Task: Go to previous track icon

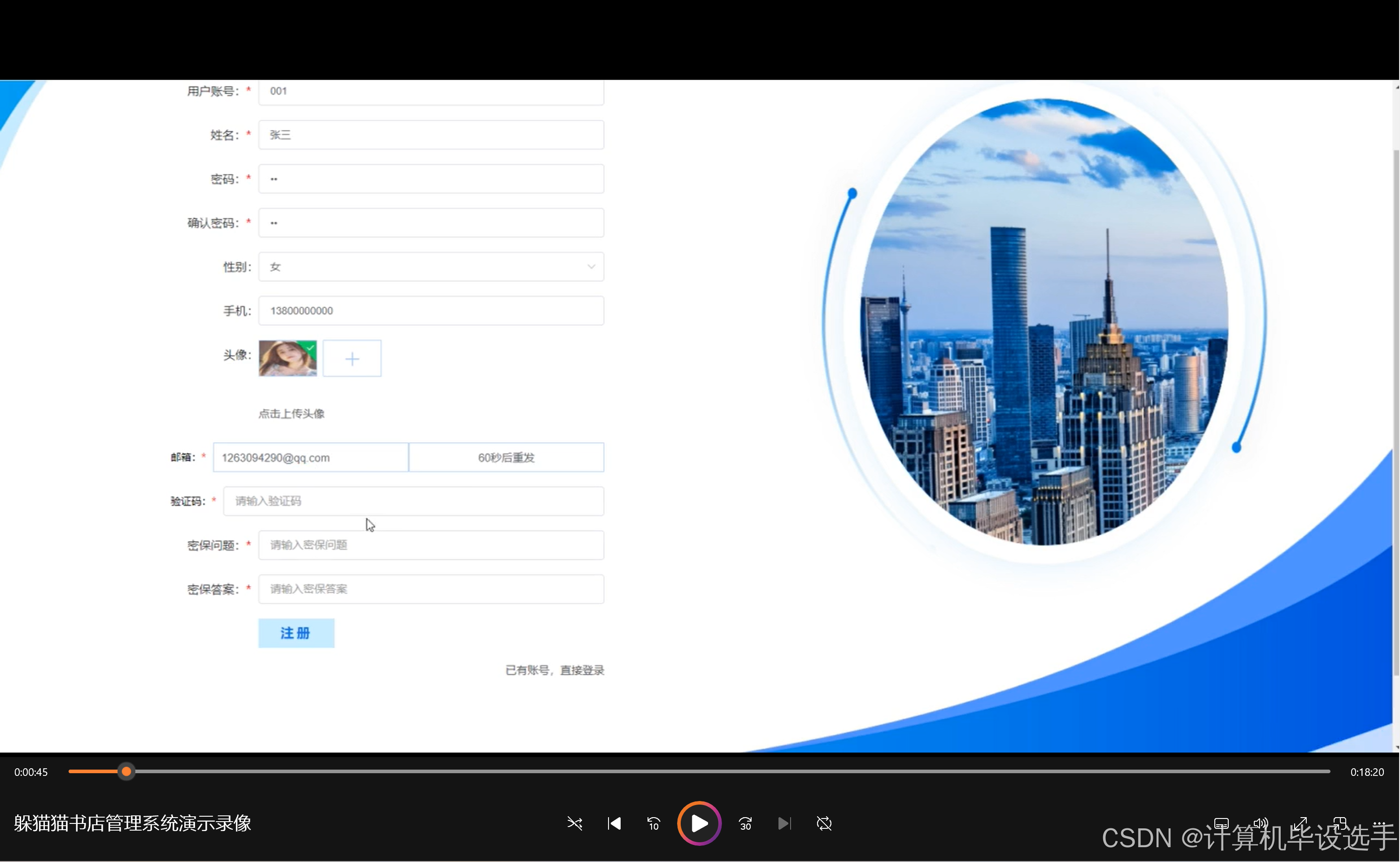Action: (614, 823)
